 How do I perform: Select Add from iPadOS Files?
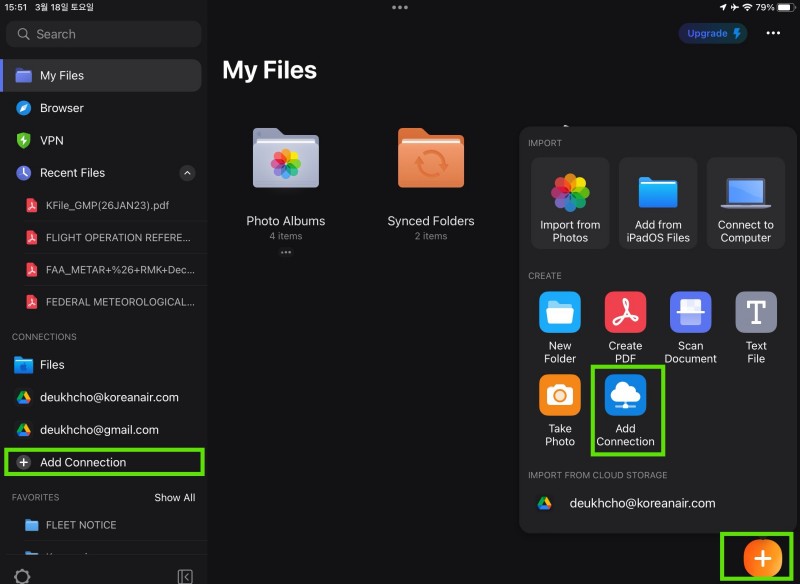point(658,193)
